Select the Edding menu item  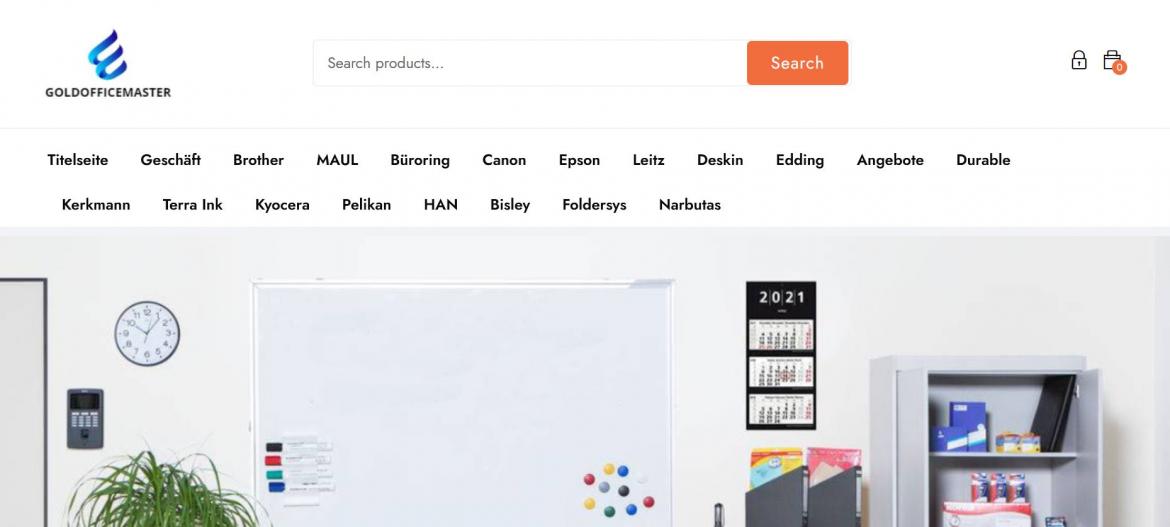800,160
